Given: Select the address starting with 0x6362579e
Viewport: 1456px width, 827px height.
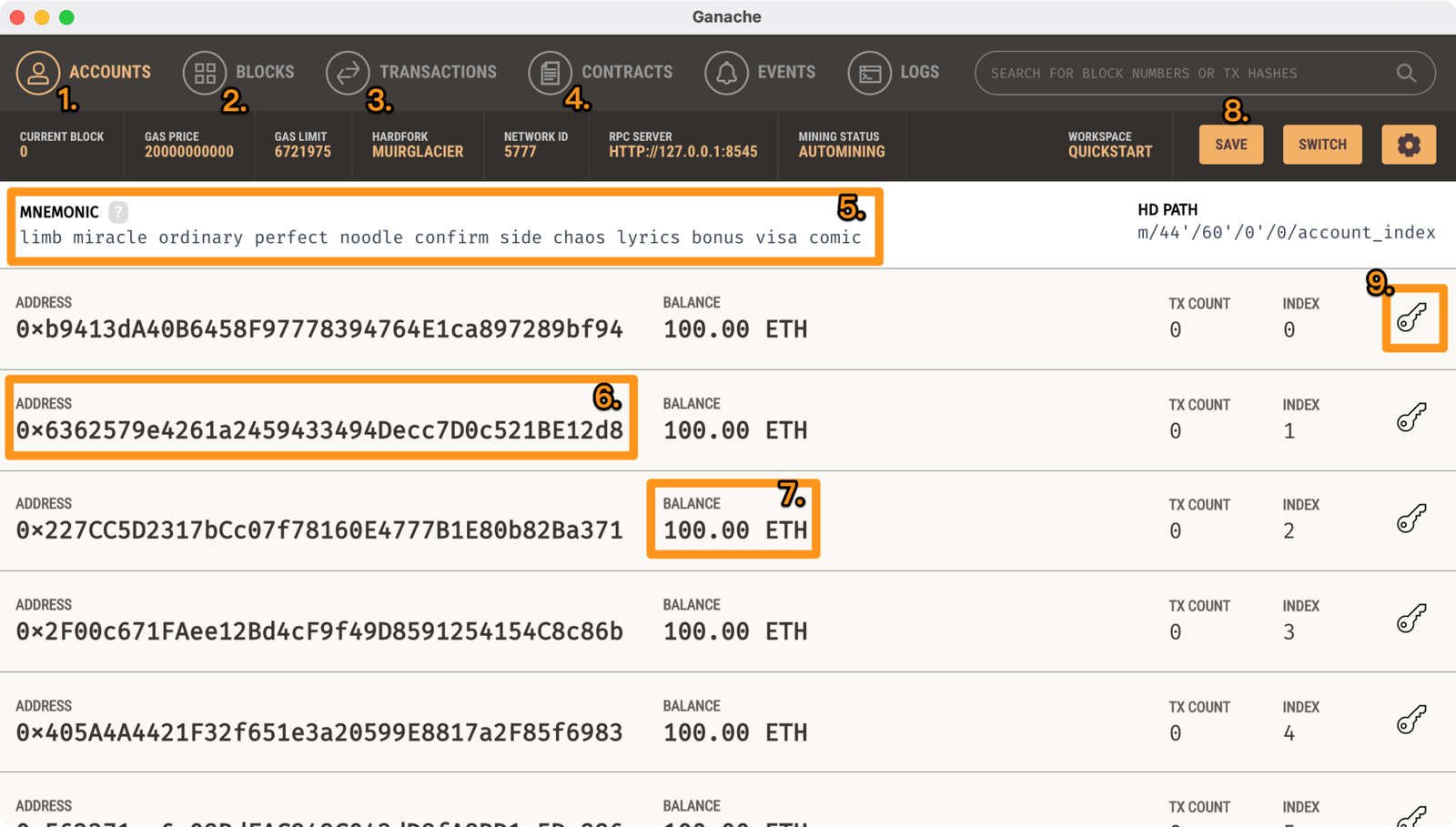Looking at the screenshot, I should pos(319,430).
